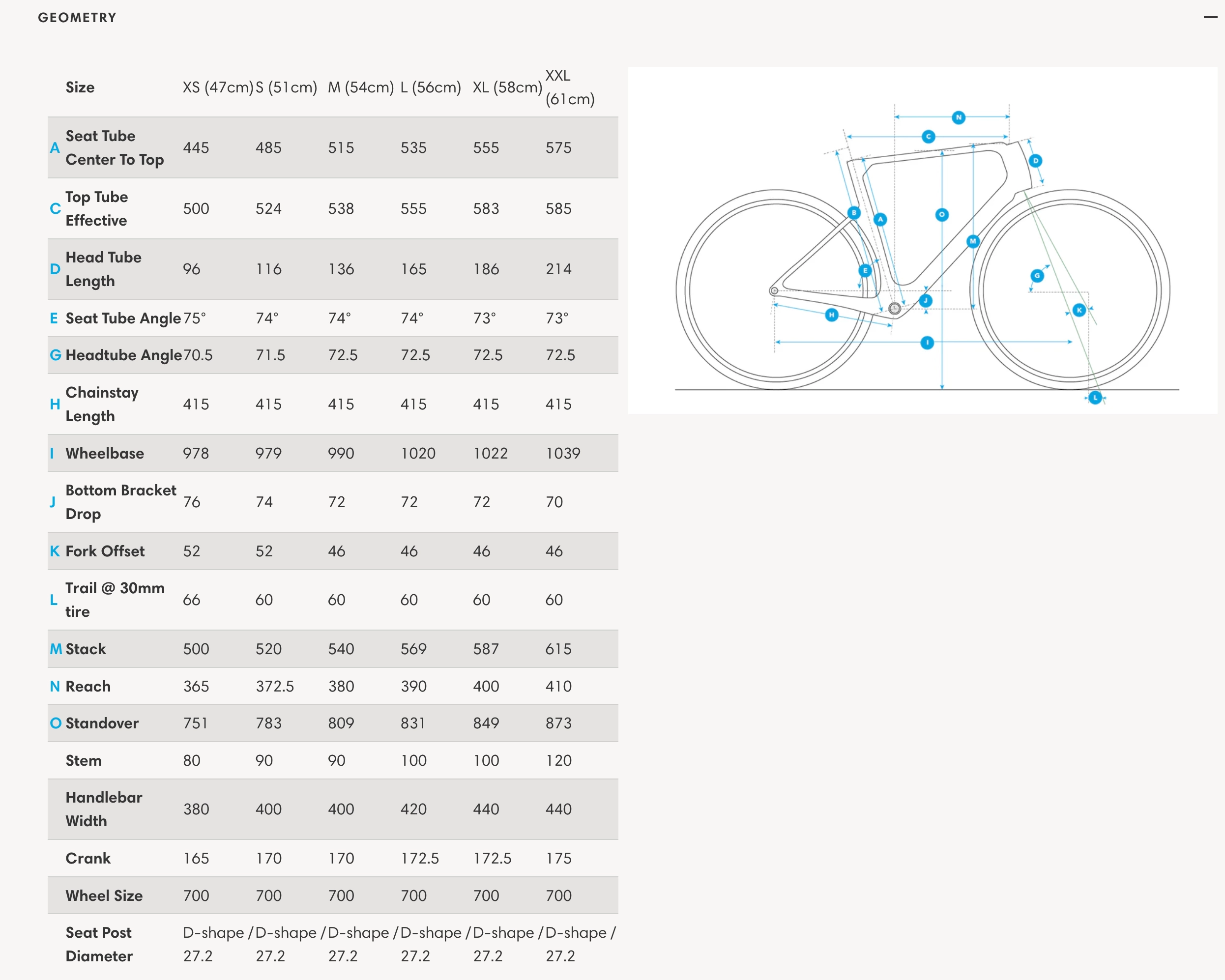Click the J bottom bracket drop marker

coord(926,300)
